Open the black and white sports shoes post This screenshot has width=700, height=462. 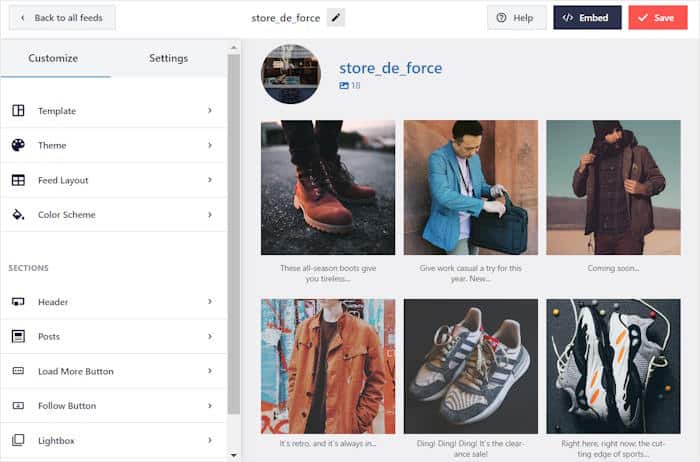click(613, 366)
